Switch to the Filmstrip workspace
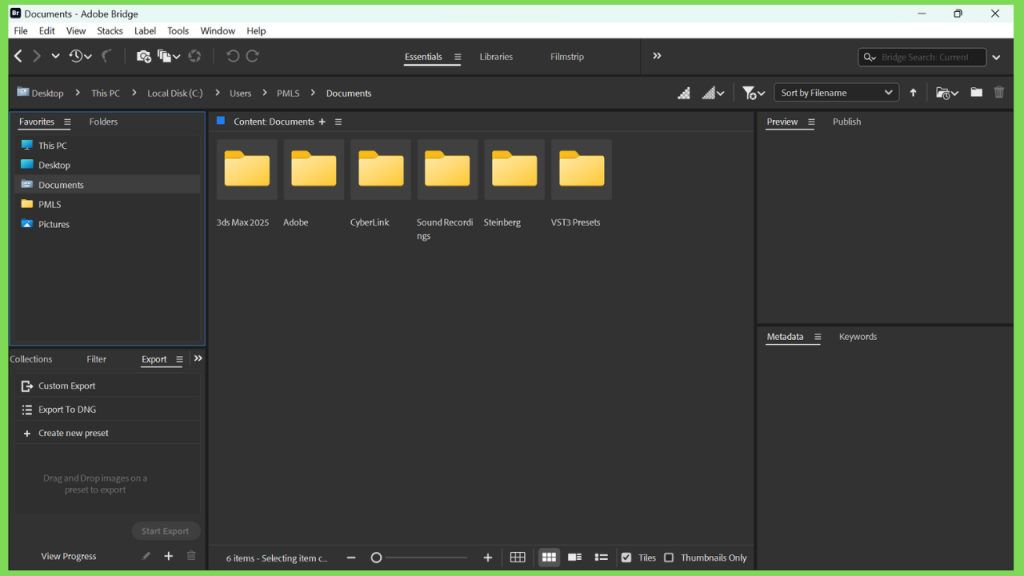The image size is (1024, 576). [x=567, y=57]
